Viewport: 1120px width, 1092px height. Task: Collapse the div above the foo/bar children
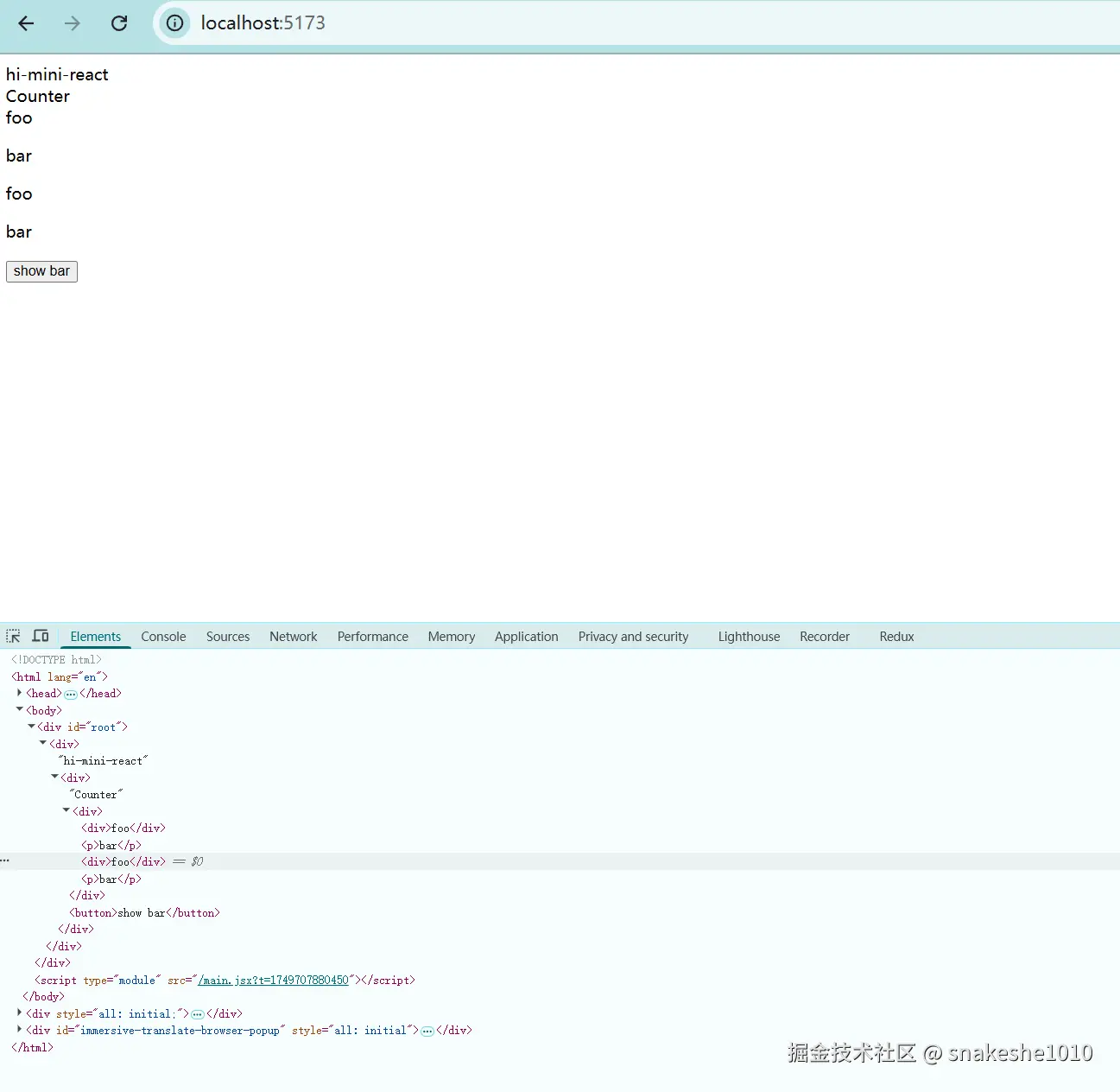[x=66, y=810]
